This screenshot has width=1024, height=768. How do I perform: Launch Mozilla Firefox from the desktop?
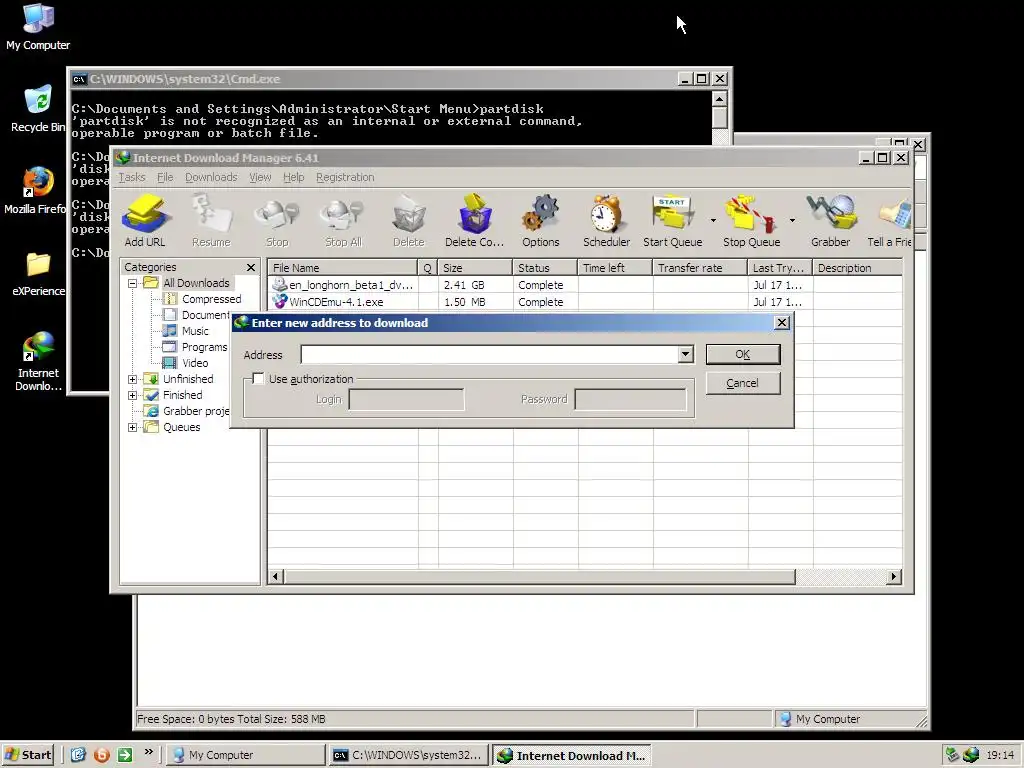click(36, 191)
